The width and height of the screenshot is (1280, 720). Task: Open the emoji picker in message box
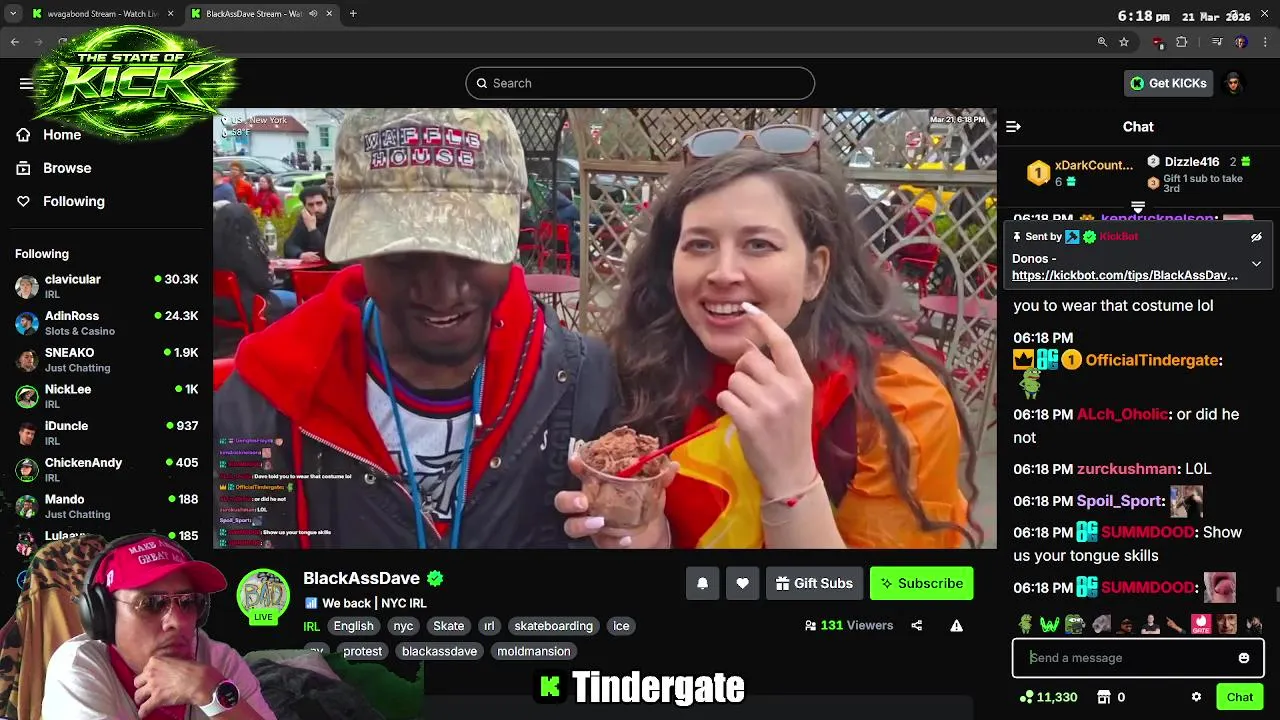tap(1244, 658)
